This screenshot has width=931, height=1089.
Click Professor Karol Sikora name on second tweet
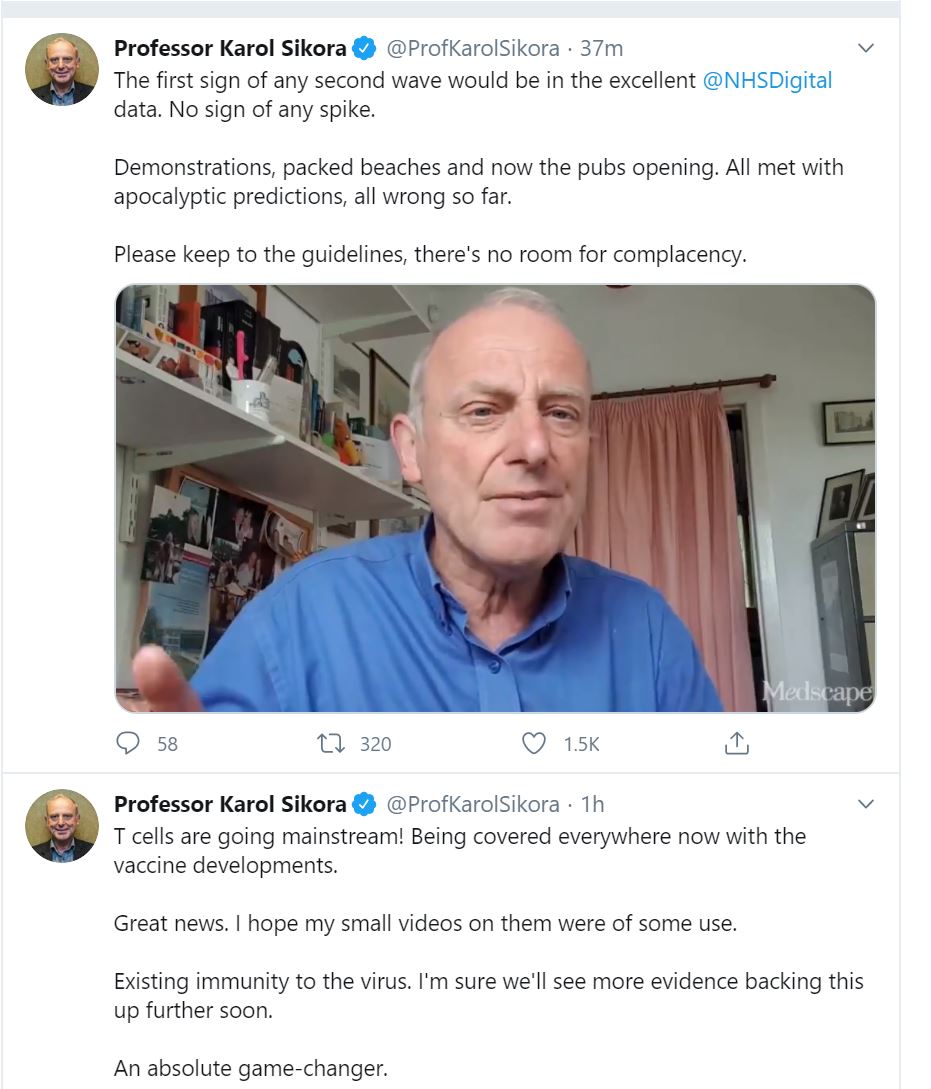(230, 804)
